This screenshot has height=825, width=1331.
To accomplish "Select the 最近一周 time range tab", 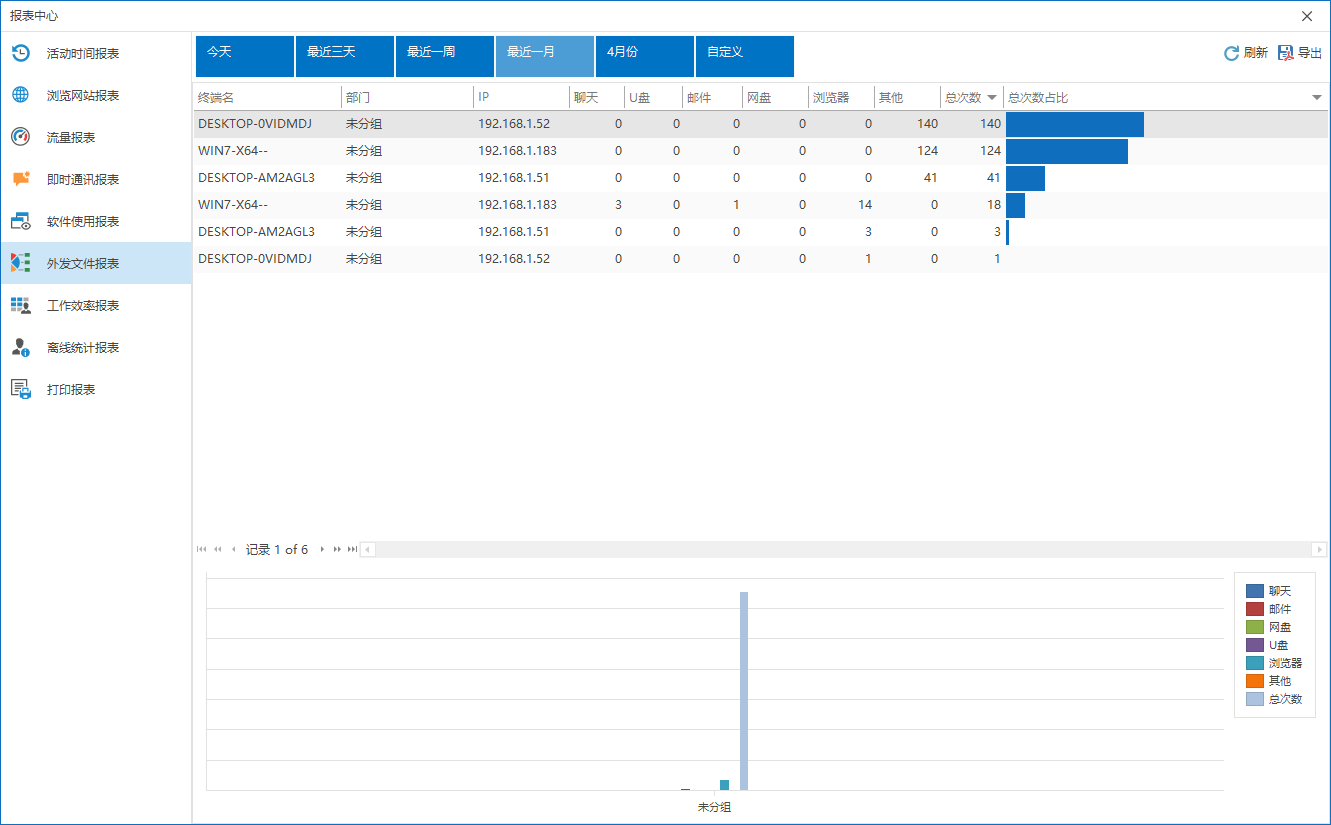I will coord(445,57).
